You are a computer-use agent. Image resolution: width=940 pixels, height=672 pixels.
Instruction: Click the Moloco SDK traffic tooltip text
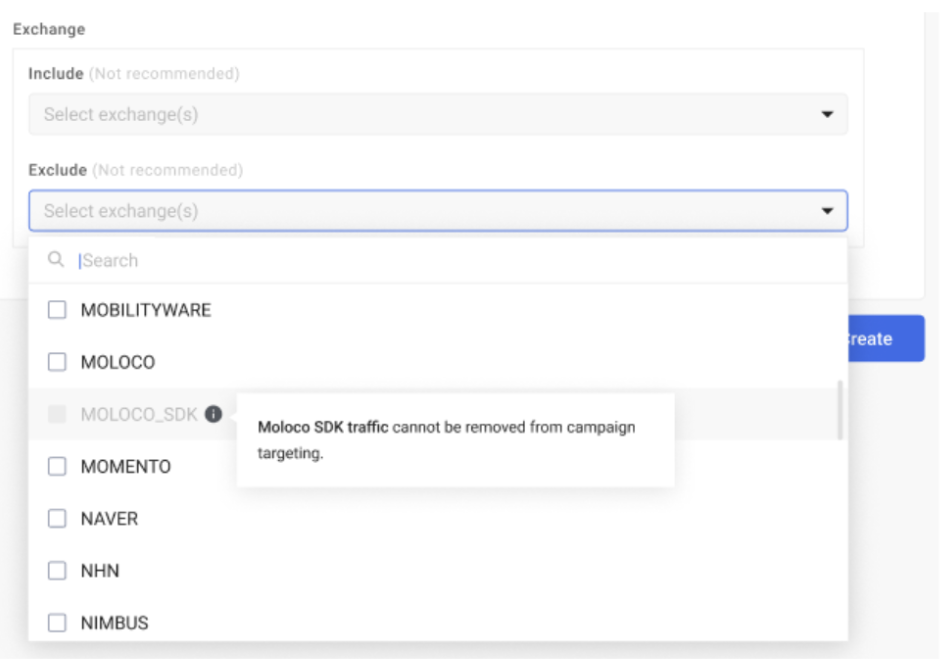pos(447,440)
